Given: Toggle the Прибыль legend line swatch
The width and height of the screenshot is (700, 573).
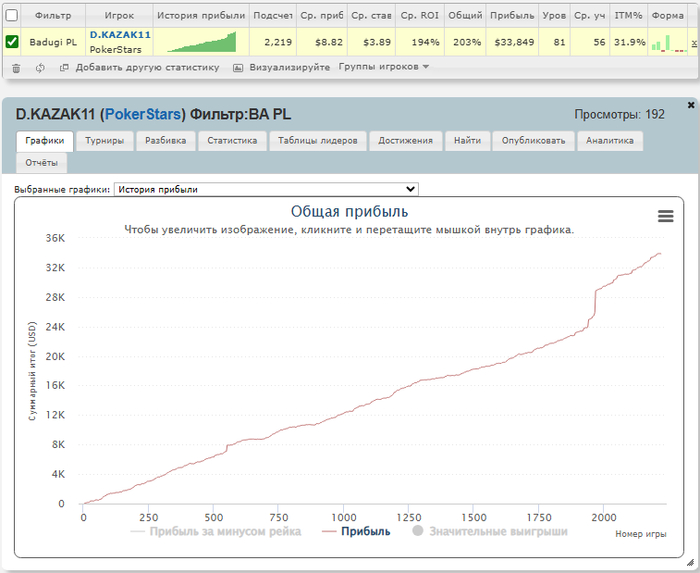Looking at the screenshot, I should tap(327, 531).
